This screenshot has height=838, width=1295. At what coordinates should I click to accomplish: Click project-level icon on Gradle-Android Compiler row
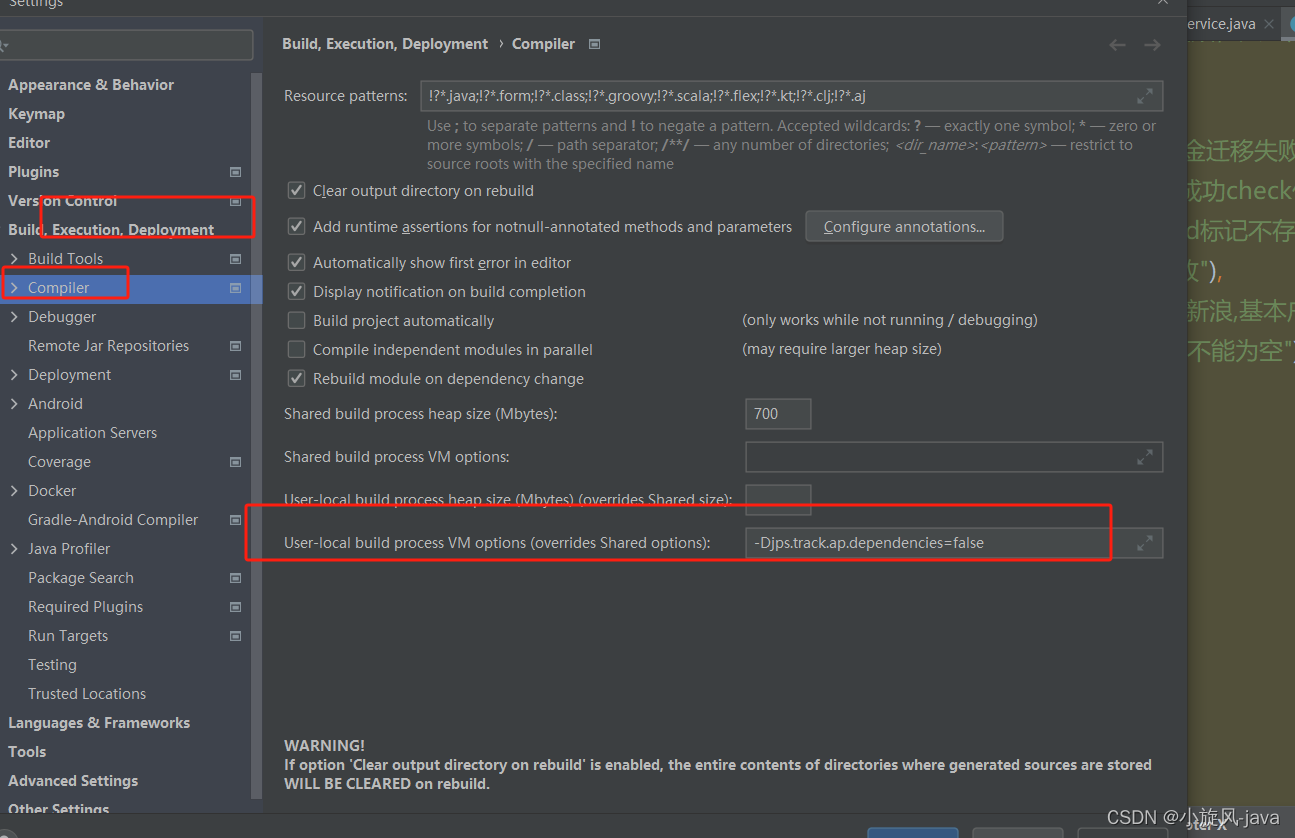tap(236, 520)
